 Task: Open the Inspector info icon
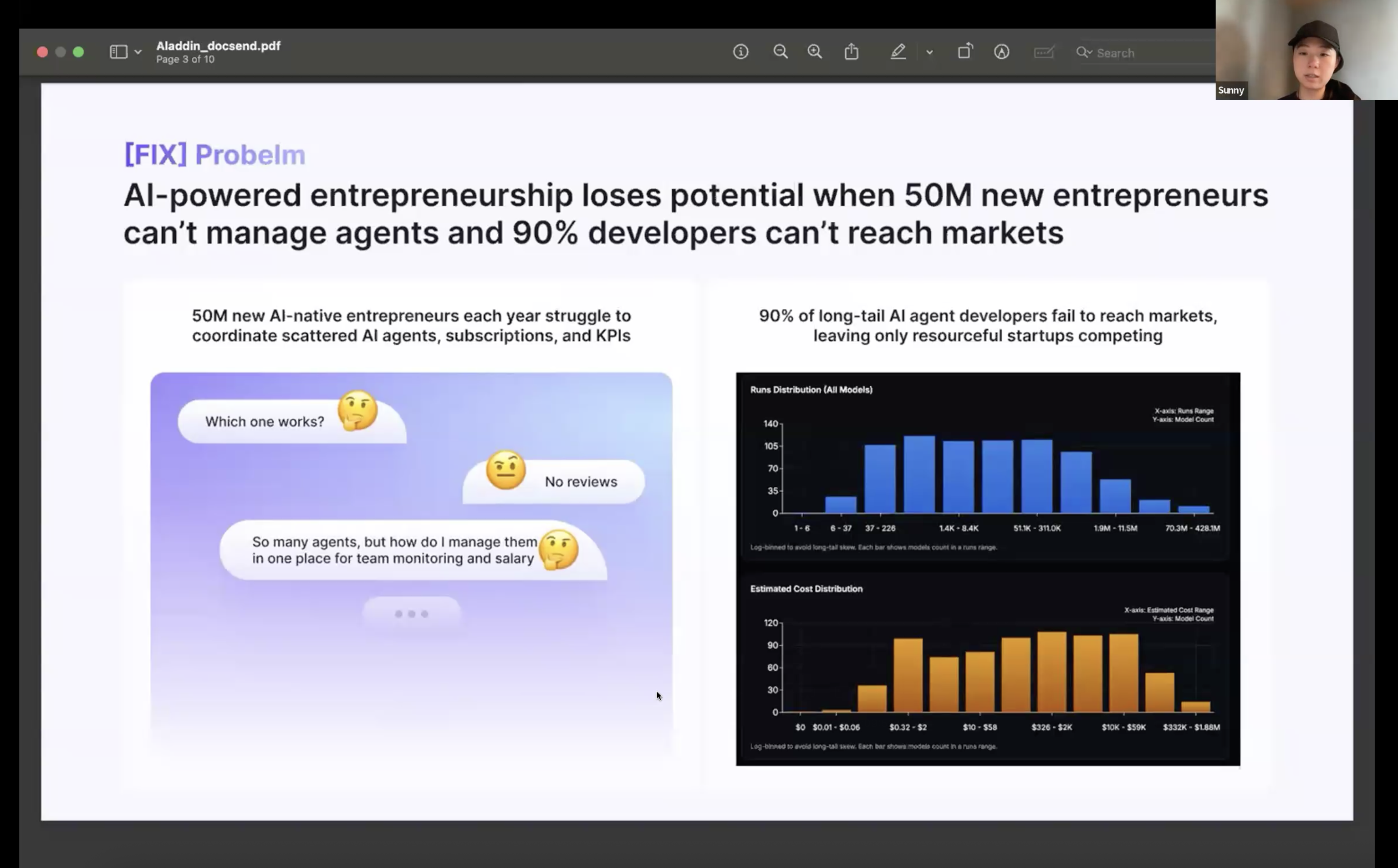point(740,52)
